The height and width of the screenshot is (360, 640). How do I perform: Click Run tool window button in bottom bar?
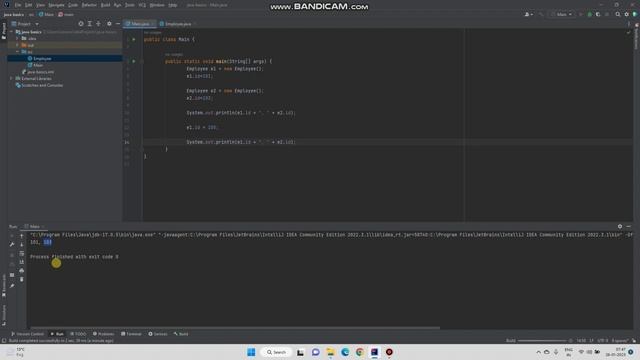57,334
